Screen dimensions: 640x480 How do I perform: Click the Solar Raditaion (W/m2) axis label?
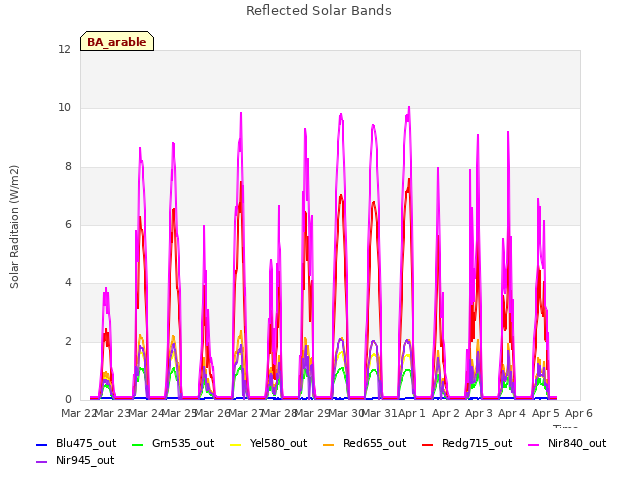click(14, 227)
